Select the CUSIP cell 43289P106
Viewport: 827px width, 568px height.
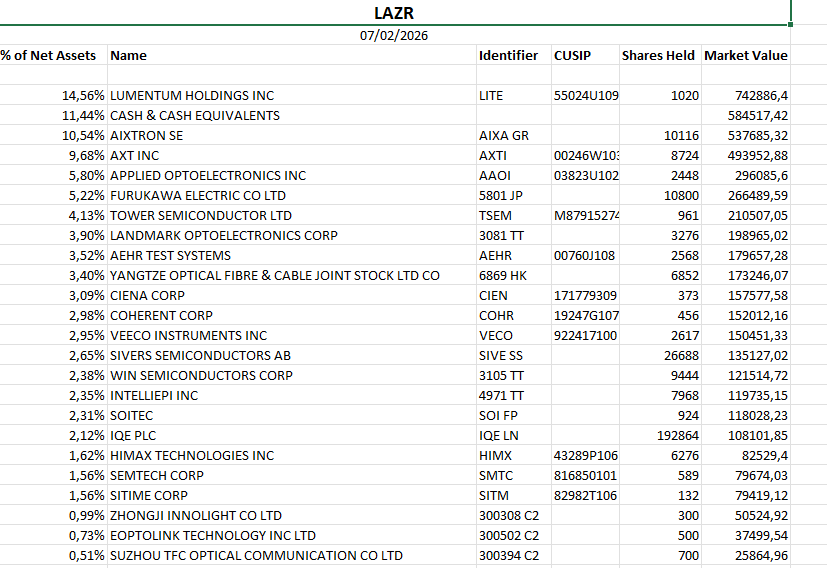tap(585, 456)
